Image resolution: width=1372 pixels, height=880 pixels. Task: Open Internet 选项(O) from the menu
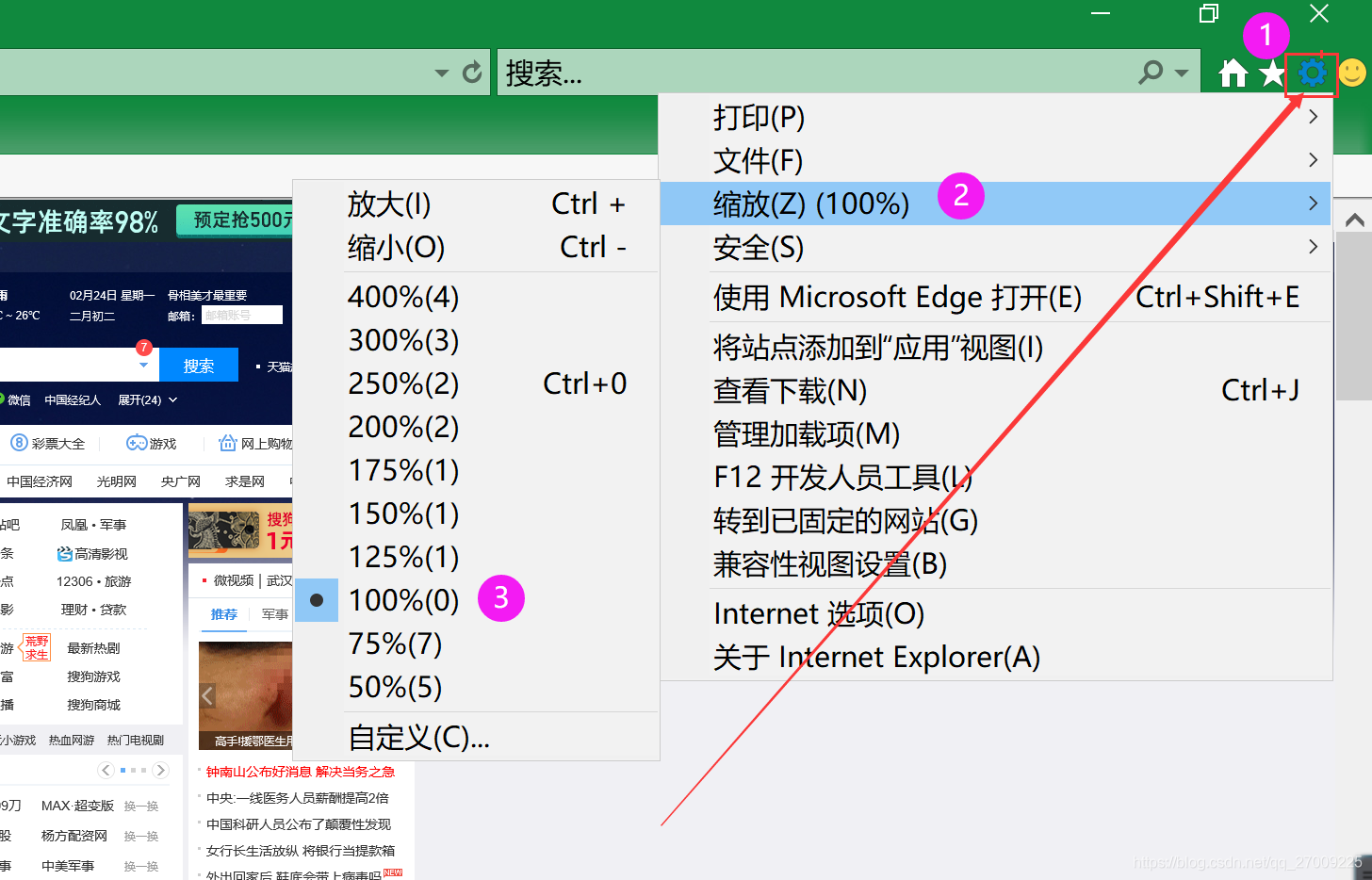click(x=818, y=613)
